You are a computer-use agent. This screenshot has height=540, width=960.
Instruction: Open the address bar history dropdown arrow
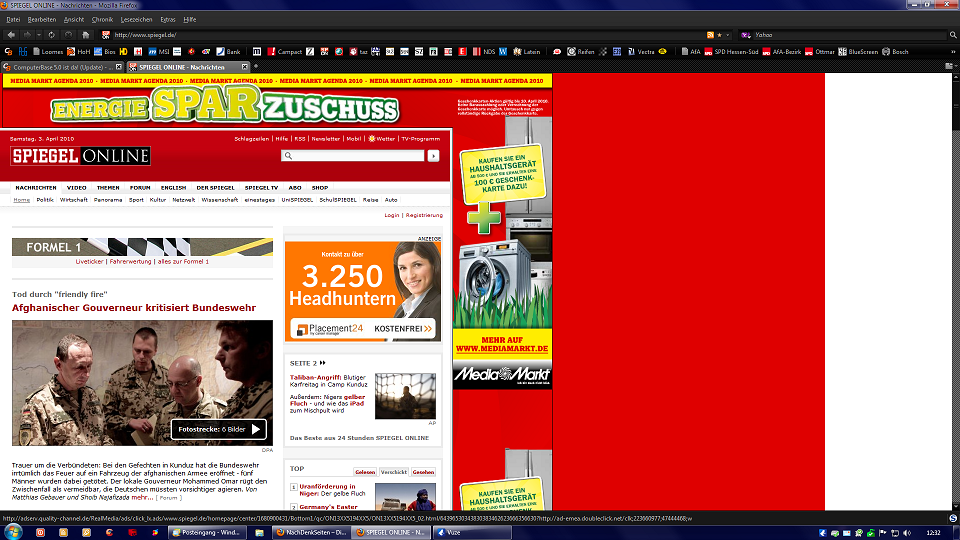727,35
